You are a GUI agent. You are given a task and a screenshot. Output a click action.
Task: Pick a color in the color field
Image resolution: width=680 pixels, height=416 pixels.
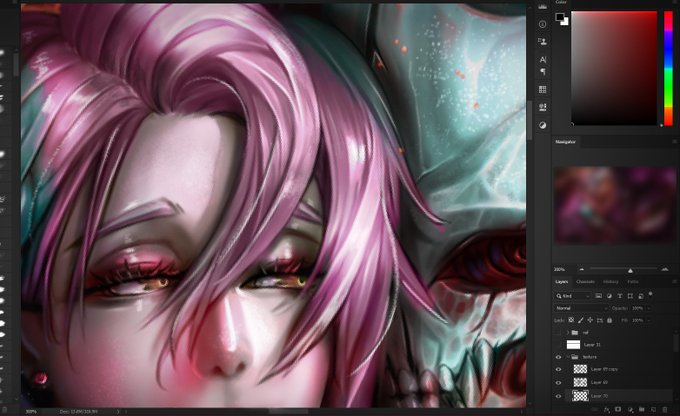pos(614,69)
